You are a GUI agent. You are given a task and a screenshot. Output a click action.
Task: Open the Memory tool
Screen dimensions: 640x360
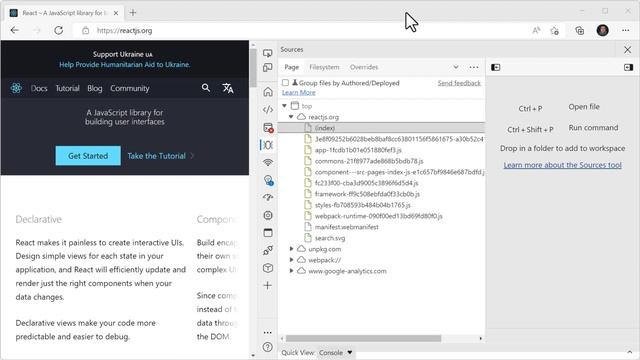click(268, 215)
